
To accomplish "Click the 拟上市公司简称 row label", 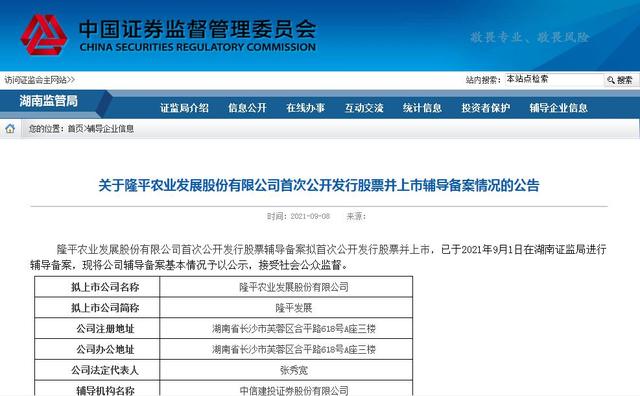I will (105, 308).
